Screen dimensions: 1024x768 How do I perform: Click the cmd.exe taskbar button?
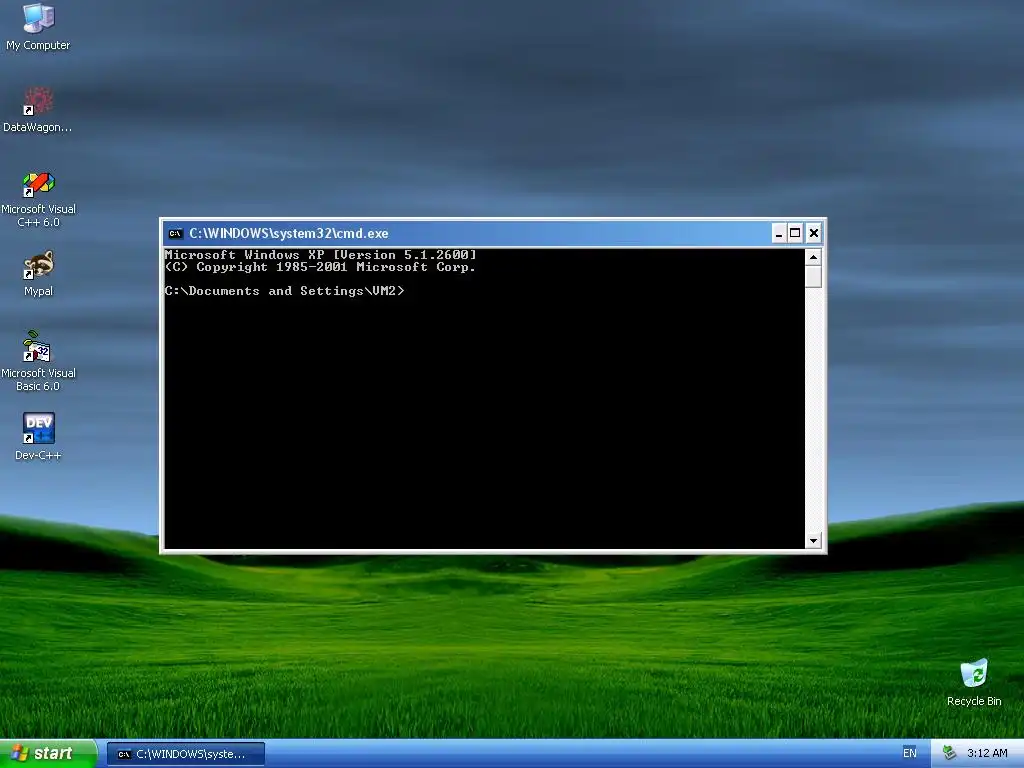pos(185,754)
